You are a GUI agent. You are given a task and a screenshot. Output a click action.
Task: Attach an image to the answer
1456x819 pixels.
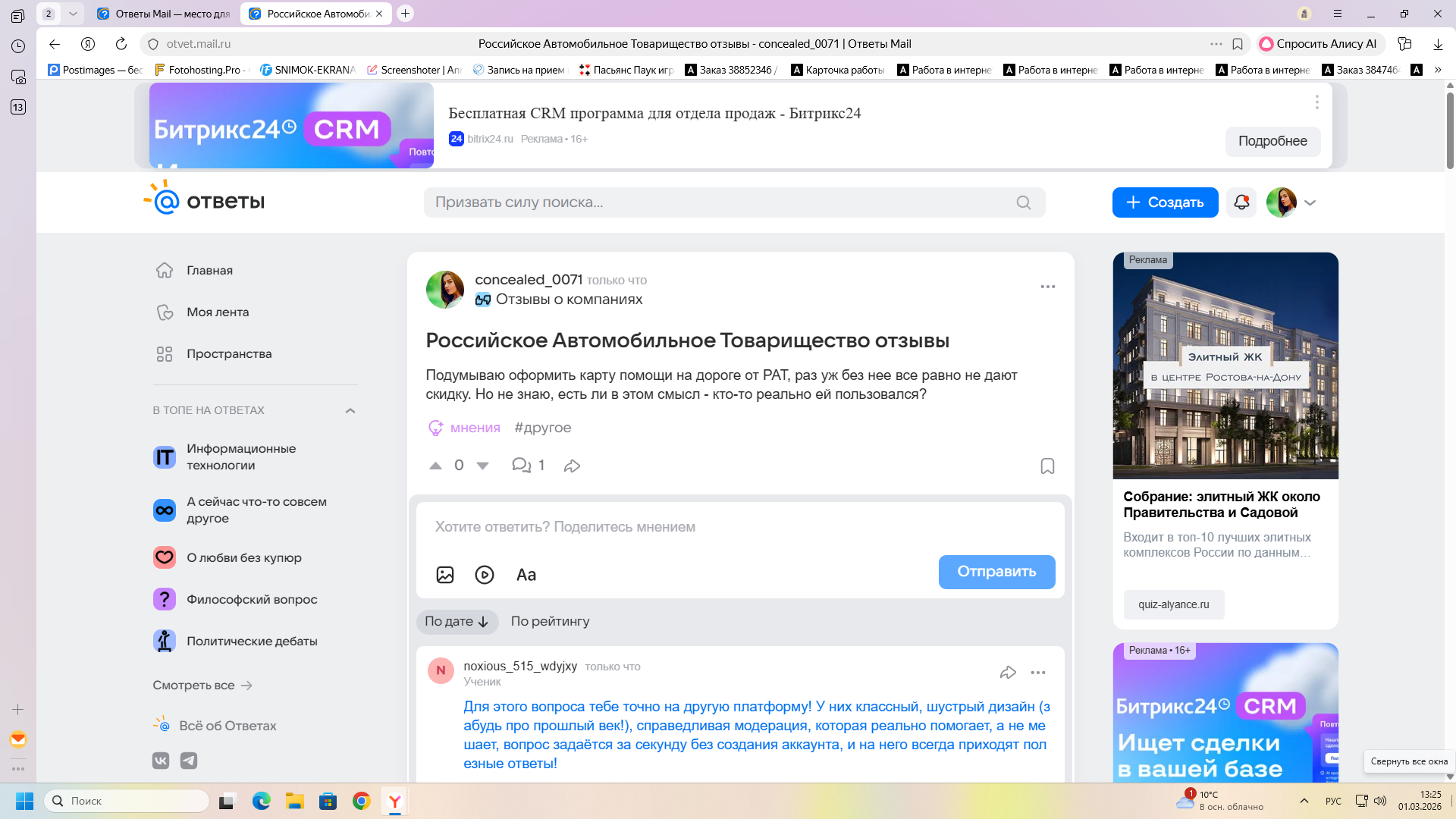(x=445, y=575)
